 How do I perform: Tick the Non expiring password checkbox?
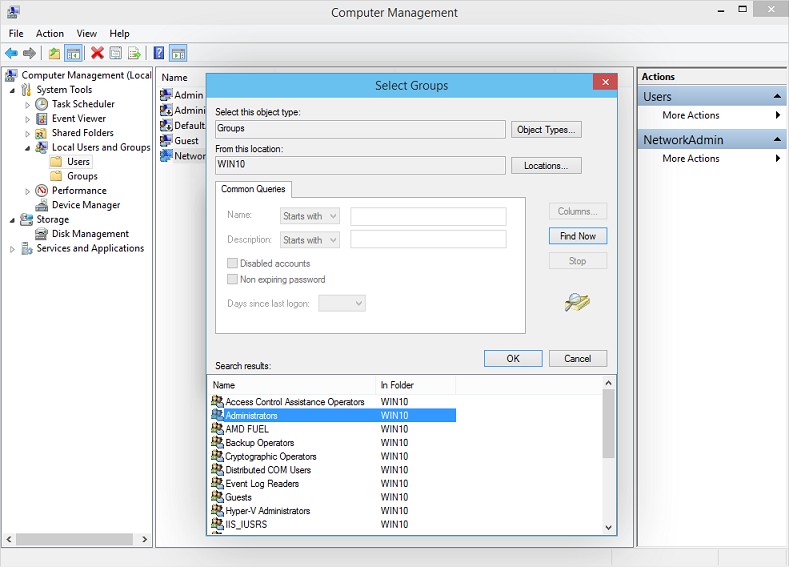(x=233, y=280)
